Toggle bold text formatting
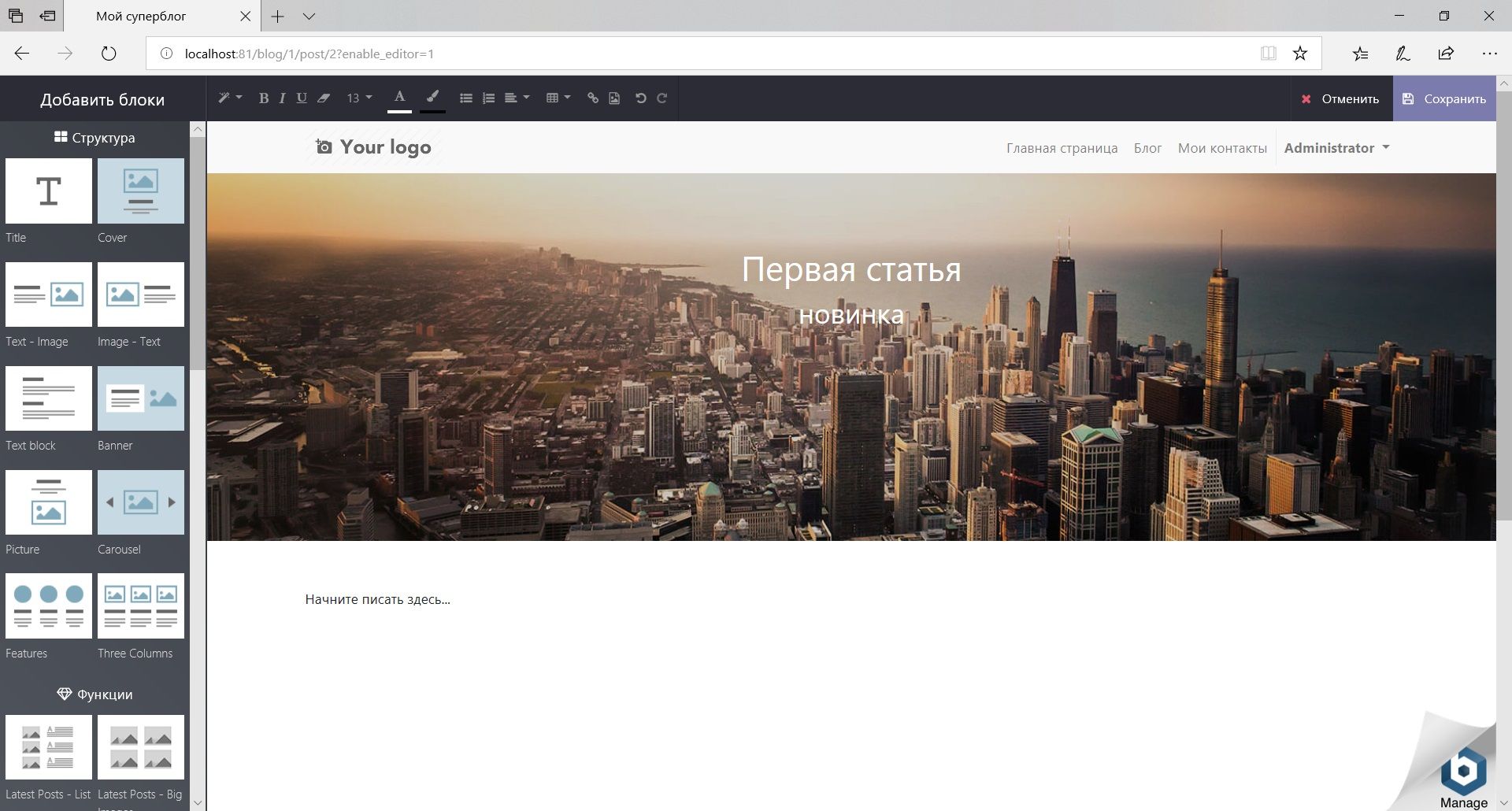 [264, 98]
